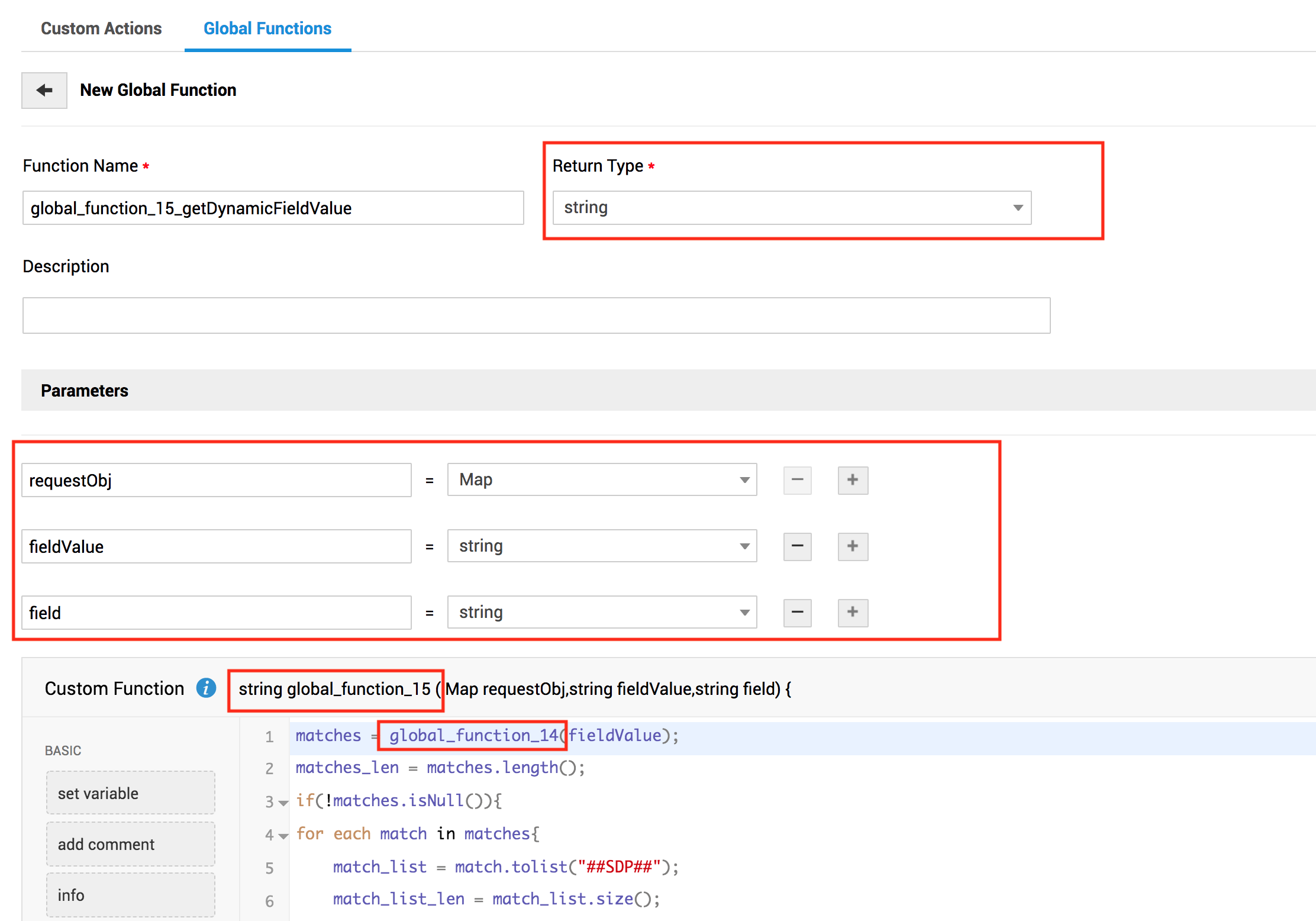Open the field parameter's type dropdown
Viewport: 1316px width, 921px height.
coord(602,613)
